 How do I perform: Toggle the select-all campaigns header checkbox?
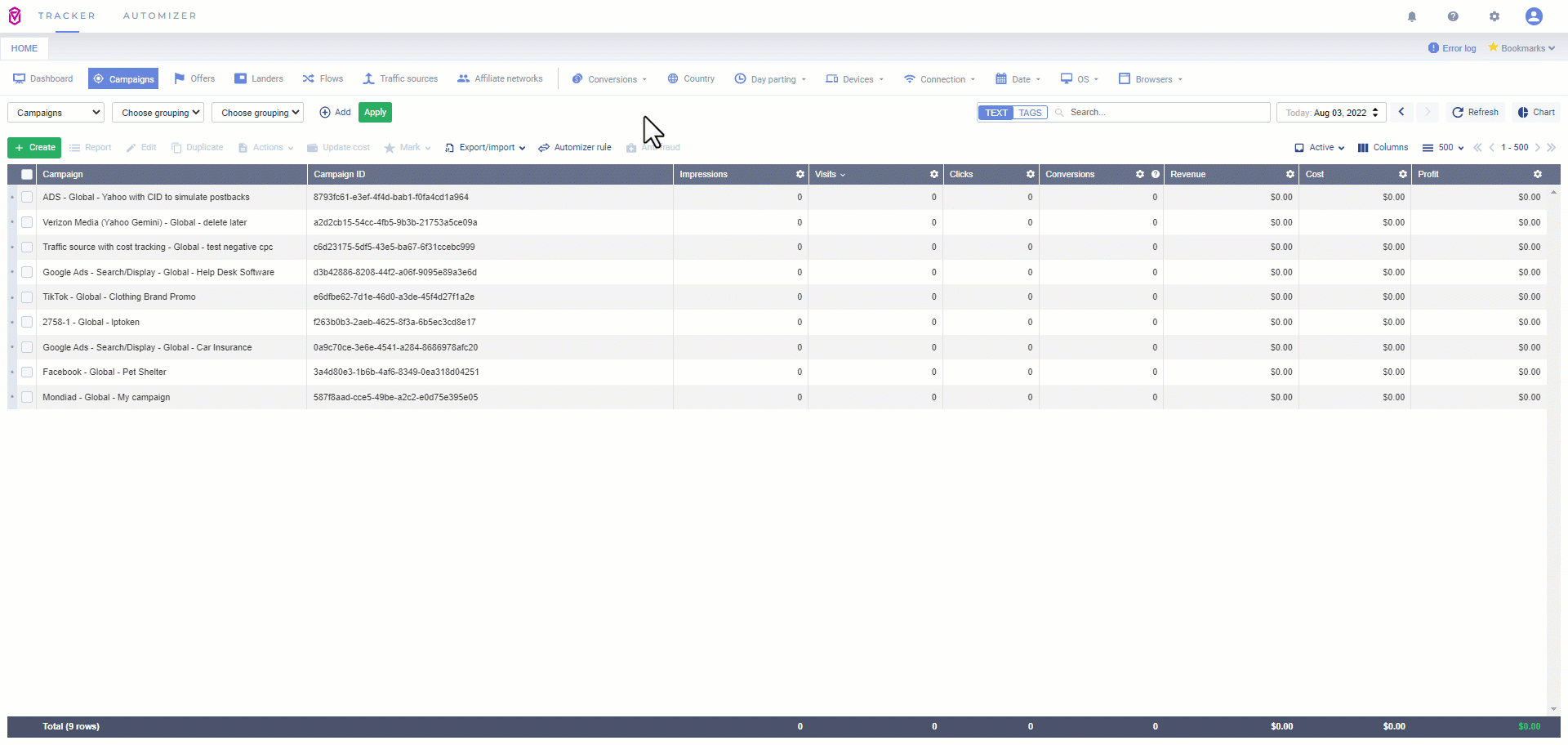27,174
